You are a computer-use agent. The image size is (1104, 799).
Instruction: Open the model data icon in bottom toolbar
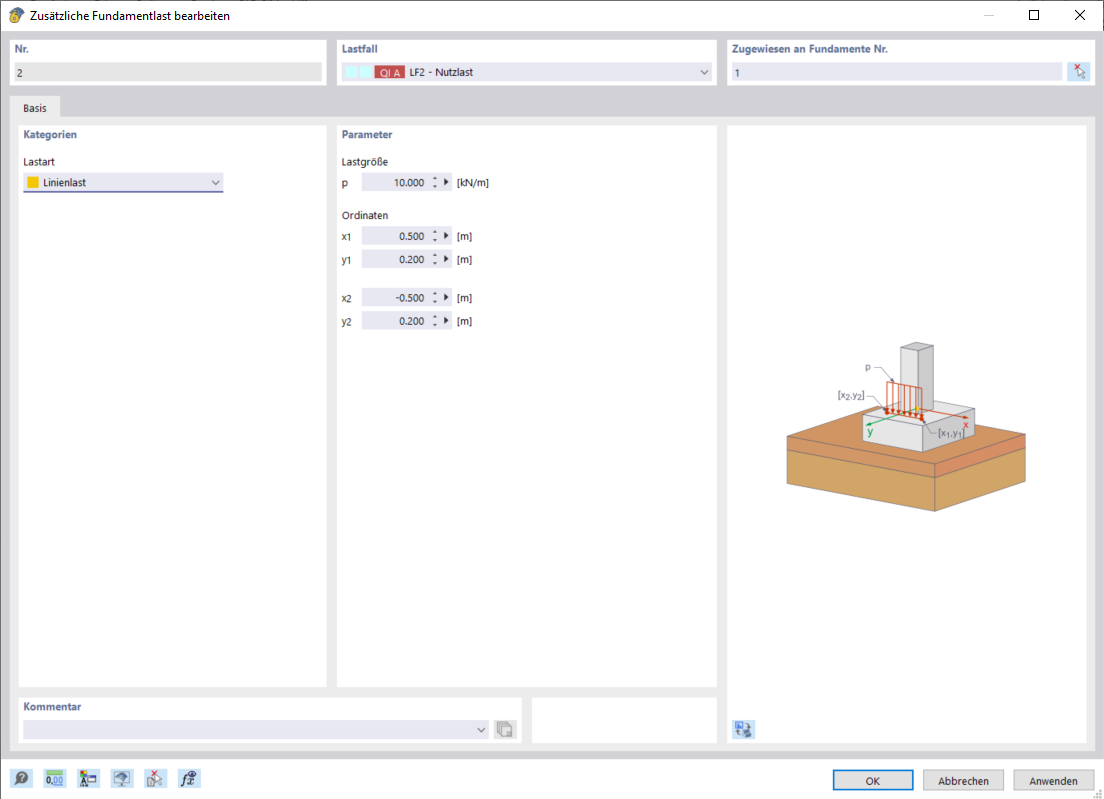[88, 779]
